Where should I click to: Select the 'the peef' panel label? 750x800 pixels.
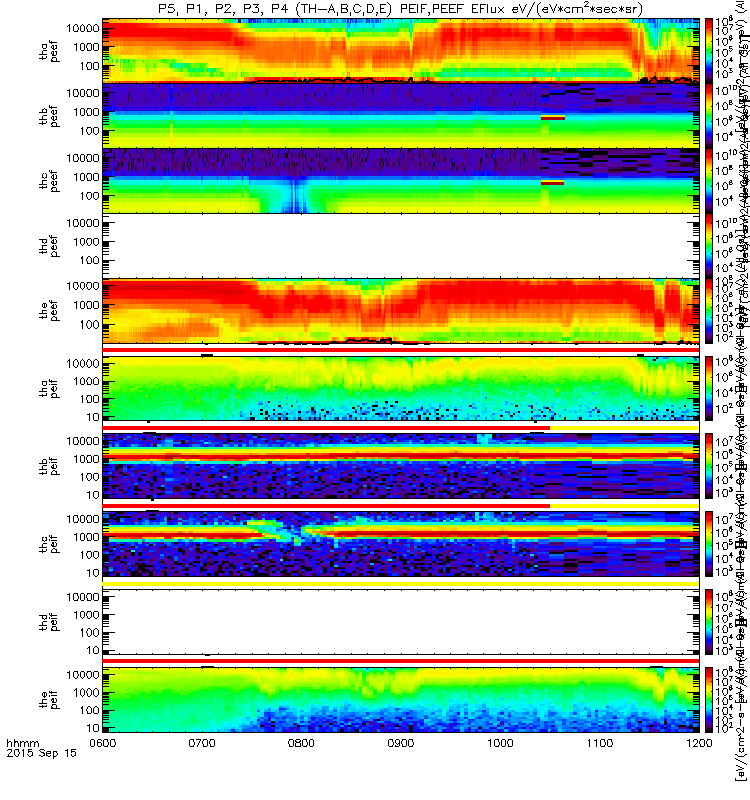point(49,311)
